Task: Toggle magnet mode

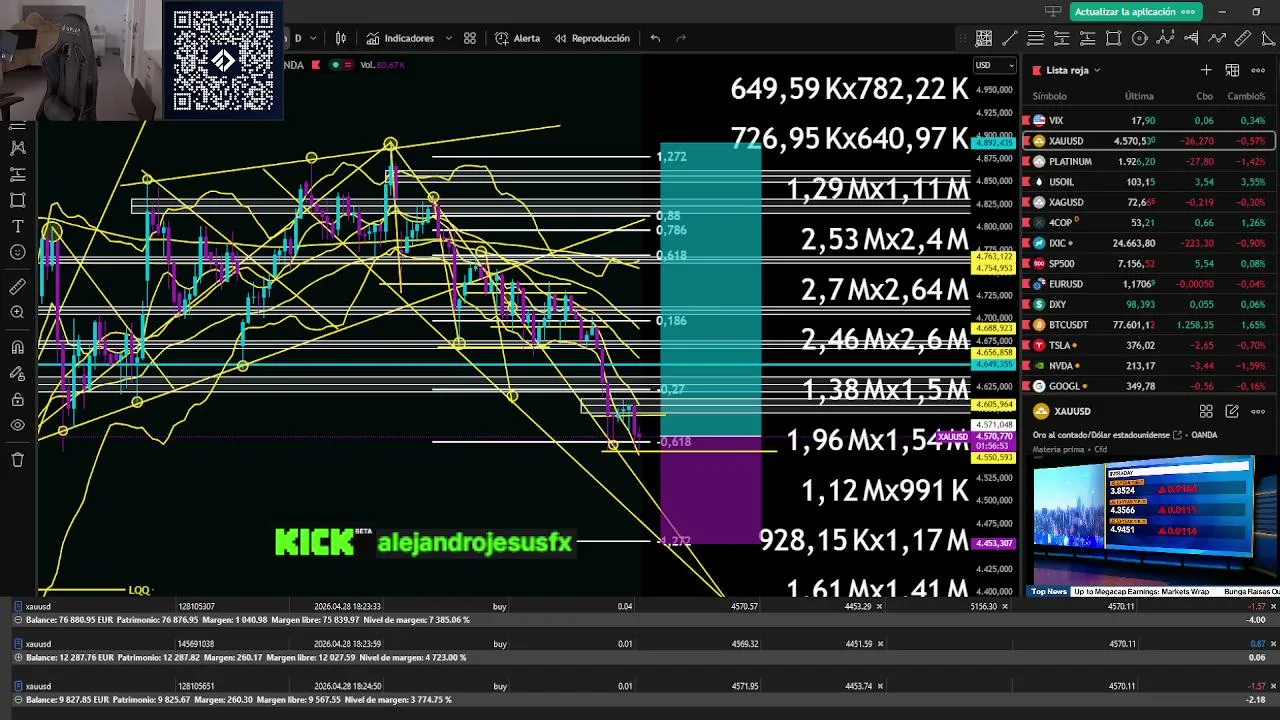Action: [17, 347]
